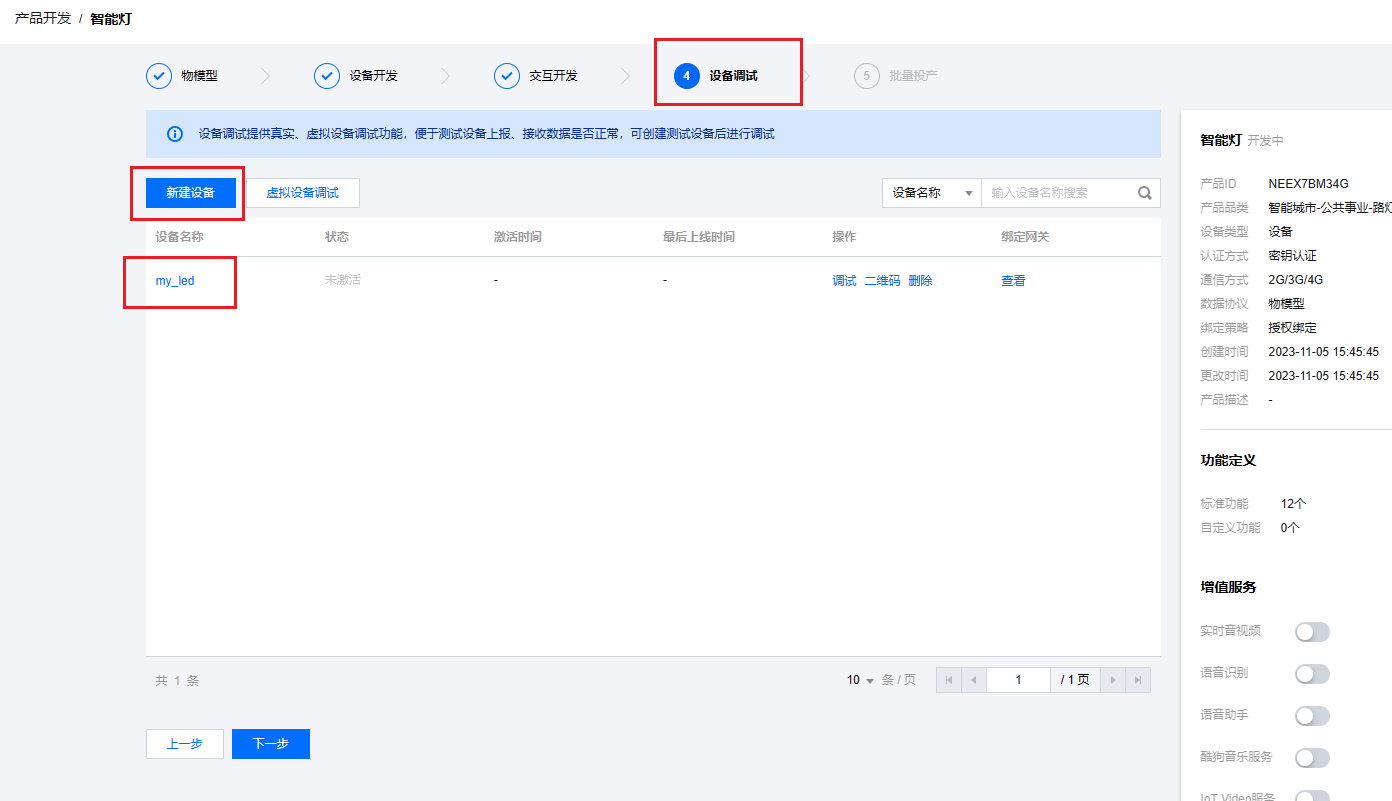This screenshot has width=1392, height=801.
Task: Click the 设备开发 step checkmark icon
Action: tap(327, 76)
